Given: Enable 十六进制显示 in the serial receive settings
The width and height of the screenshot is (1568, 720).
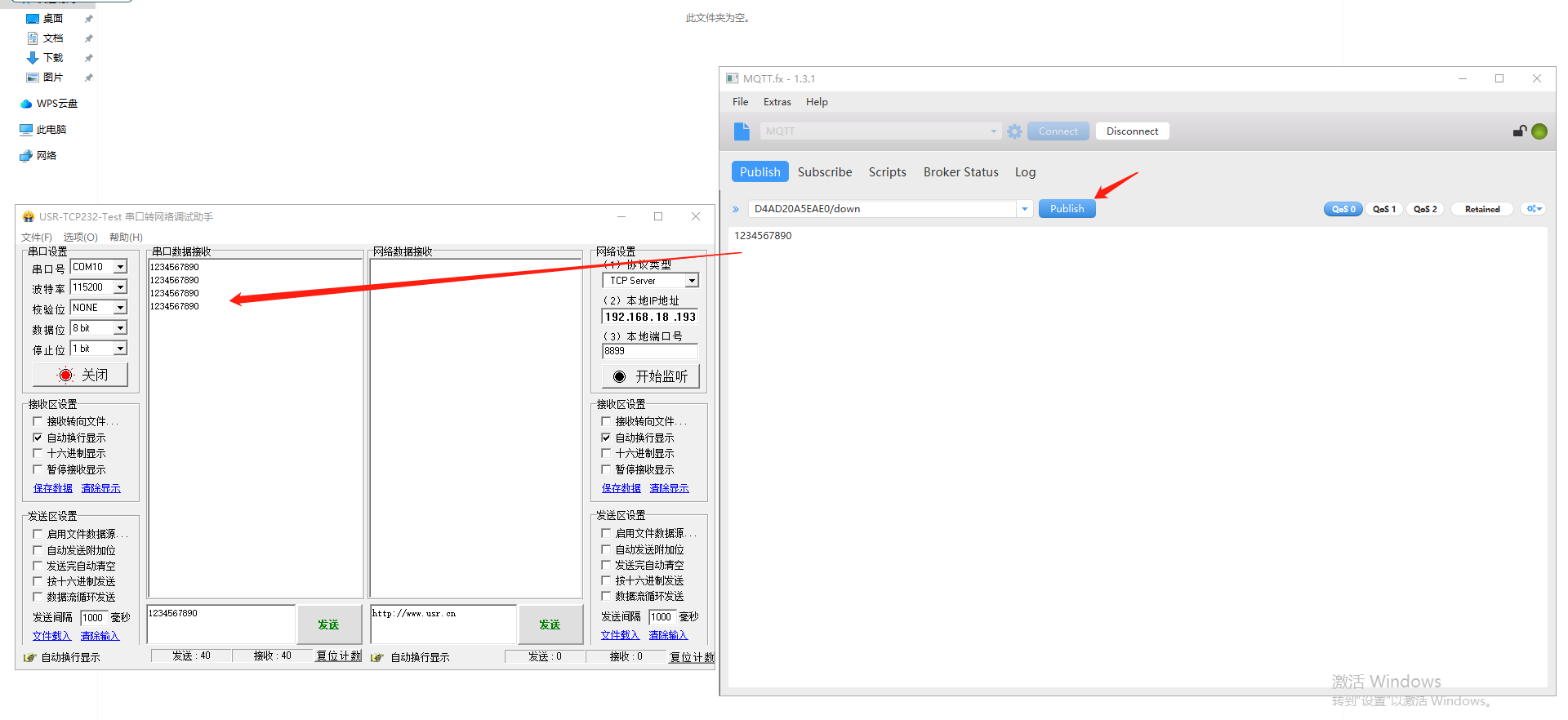Looking at the screenshot, I should click(x=38, y=453).
